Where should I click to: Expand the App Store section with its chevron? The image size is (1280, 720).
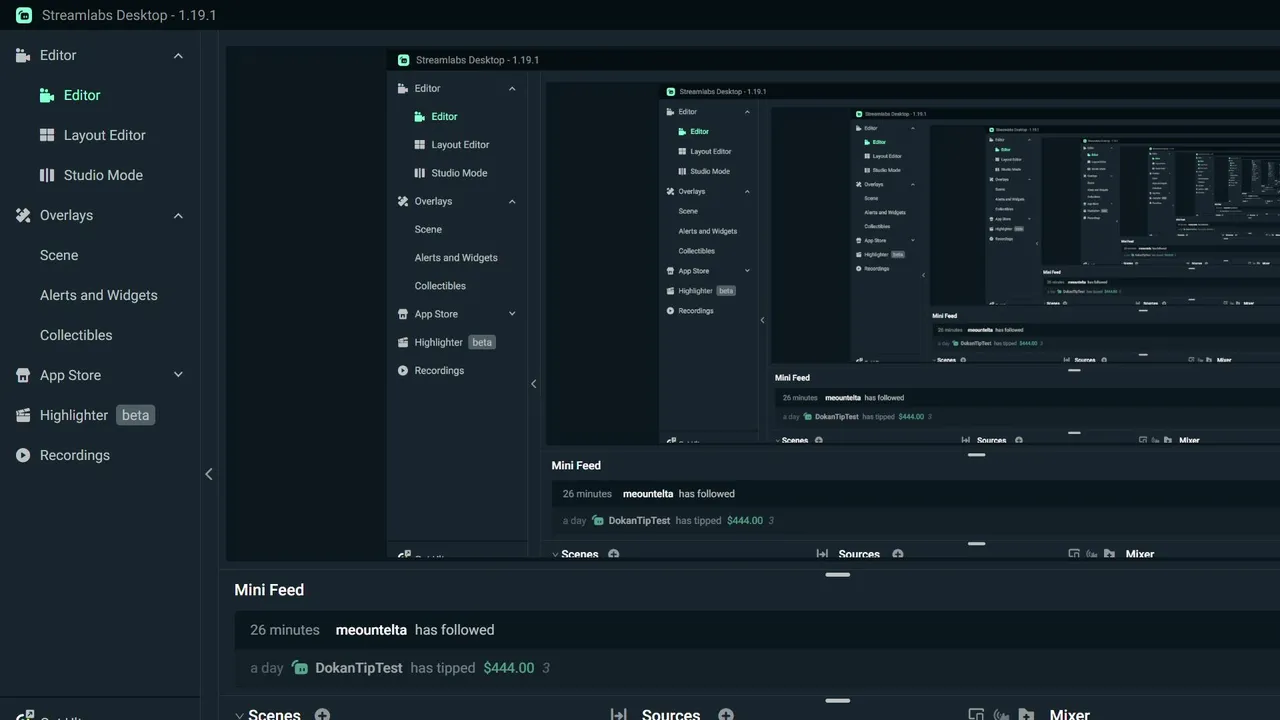178,375
